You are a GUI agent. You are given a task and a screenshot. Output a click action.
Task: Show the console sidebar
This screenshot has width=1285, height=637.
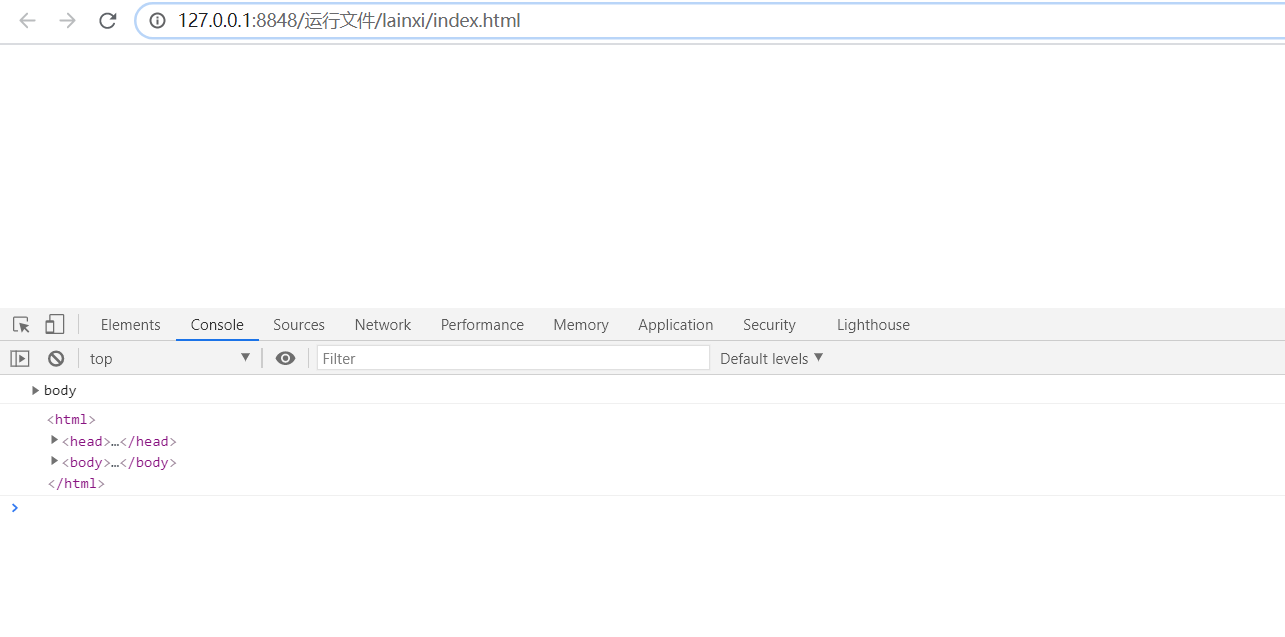(20, 358)
